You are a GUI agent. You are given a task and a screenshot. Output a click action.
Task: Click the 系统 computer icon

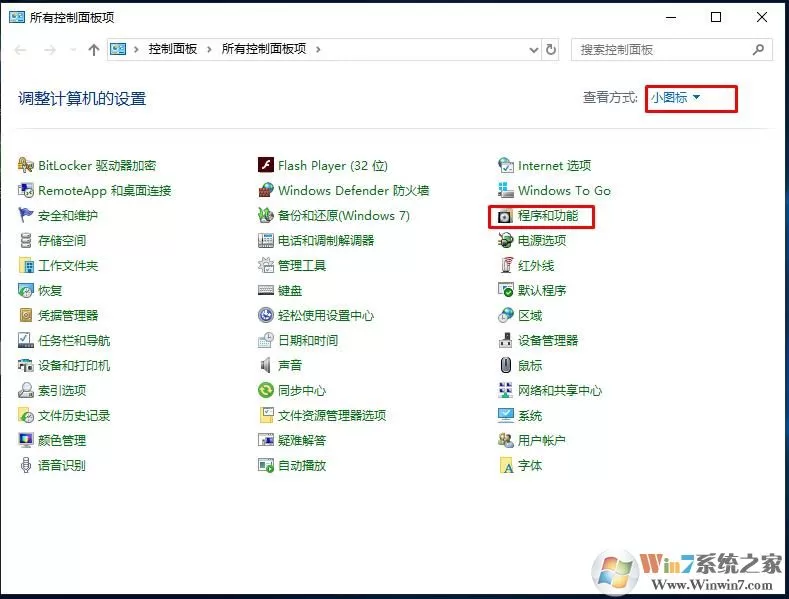tap(506, 415)
